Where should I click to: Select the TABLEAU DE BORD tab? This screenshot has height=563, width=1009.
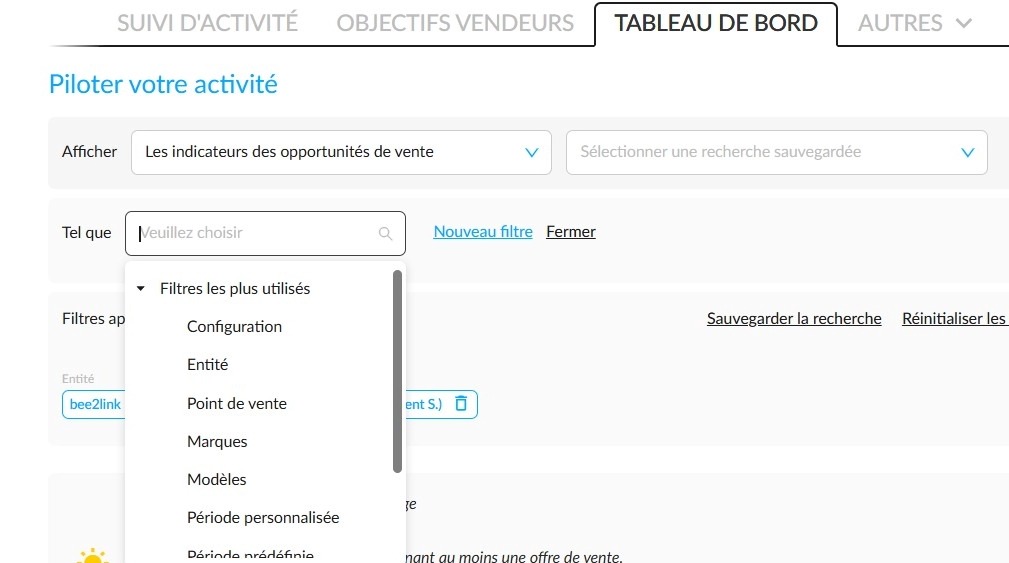coord(716,23)
